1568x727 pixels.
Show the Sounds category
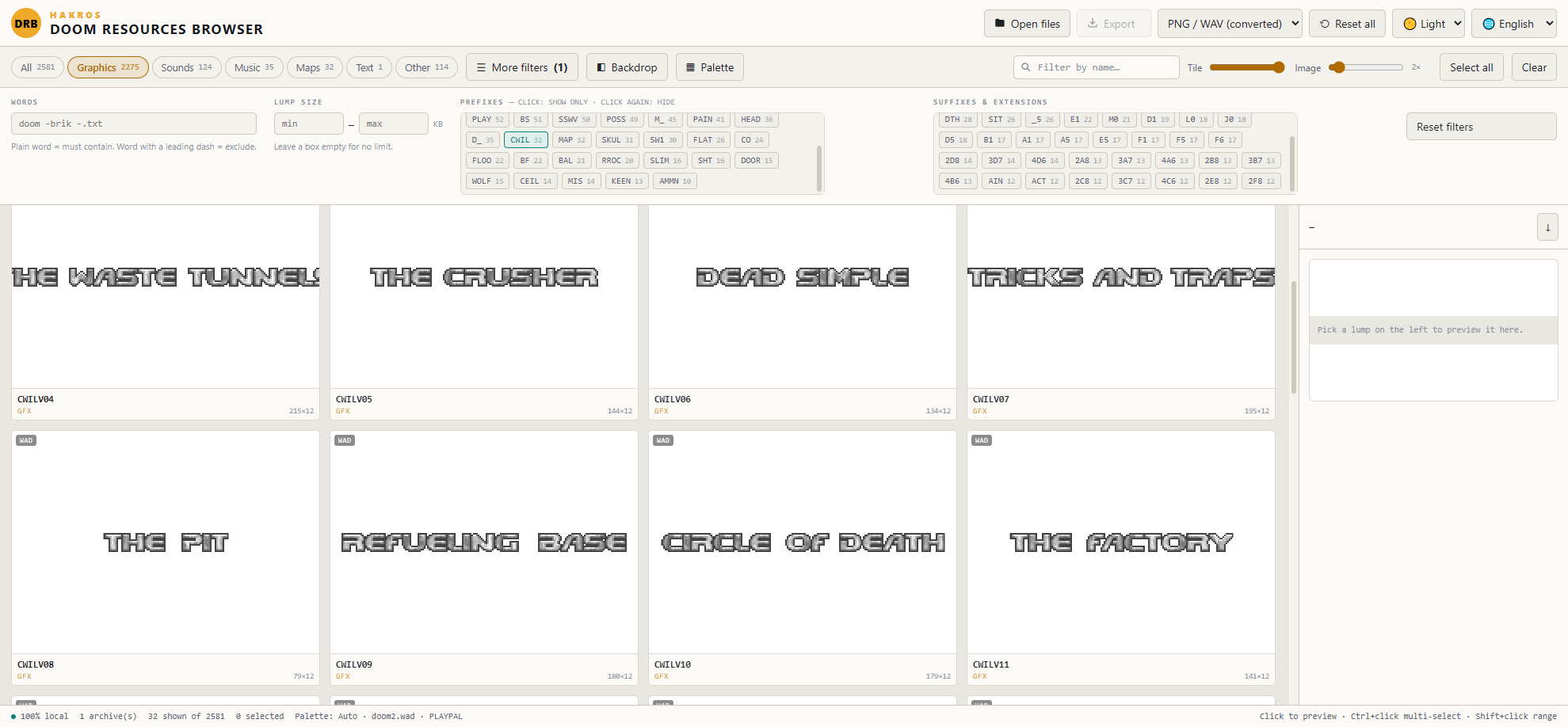point(186,67)
